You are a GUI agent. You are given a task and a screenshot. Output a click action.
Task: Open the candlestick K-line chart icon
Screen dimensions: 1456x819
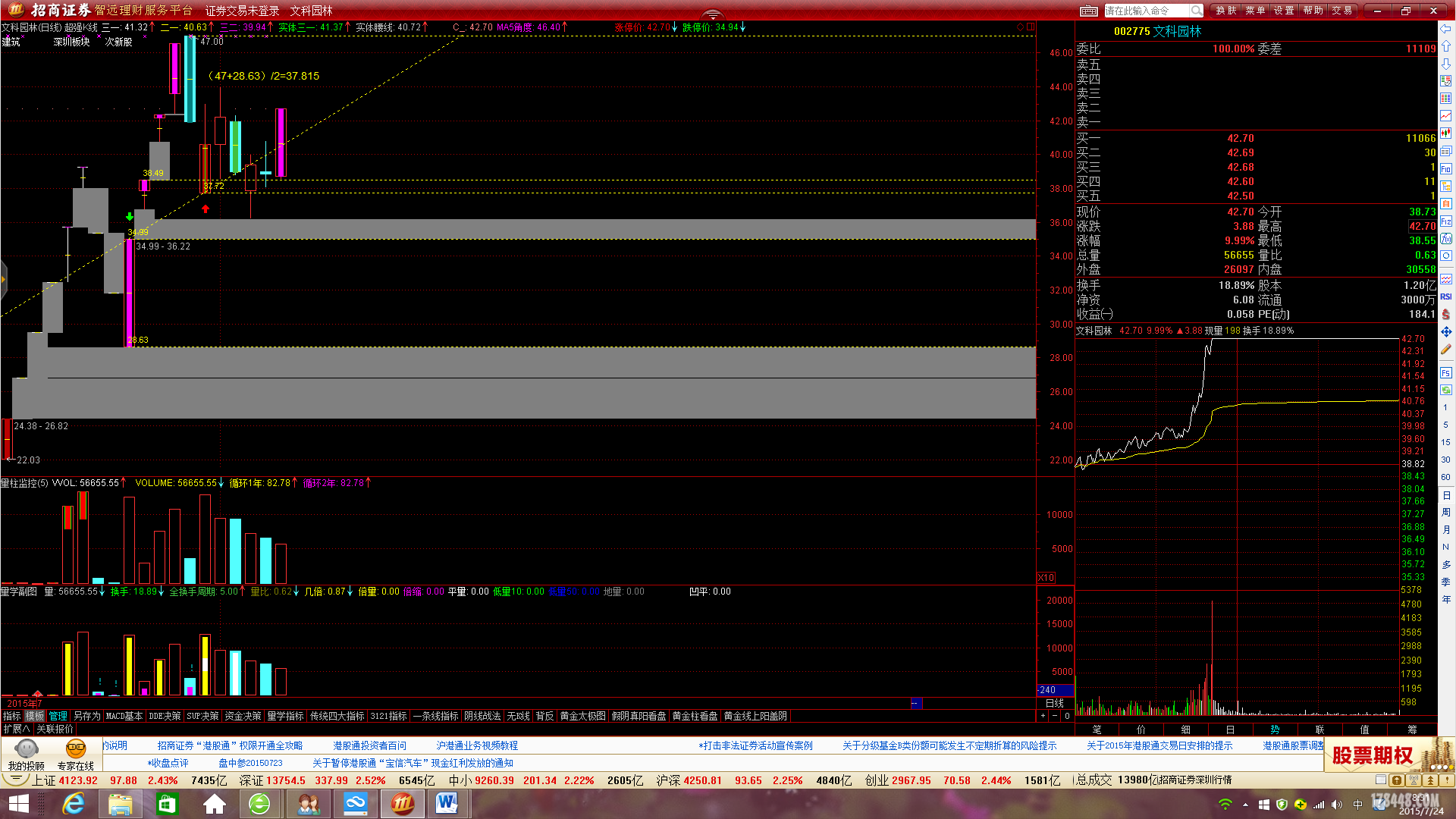(1446, 133)
